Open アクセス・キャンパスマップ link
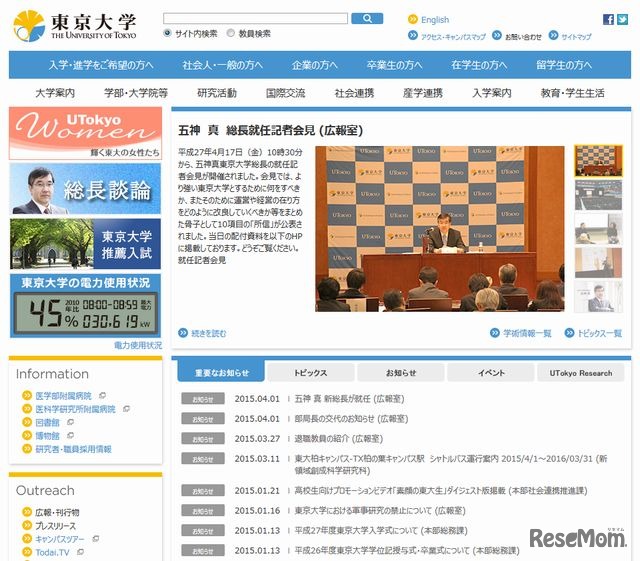 (453, 37)
